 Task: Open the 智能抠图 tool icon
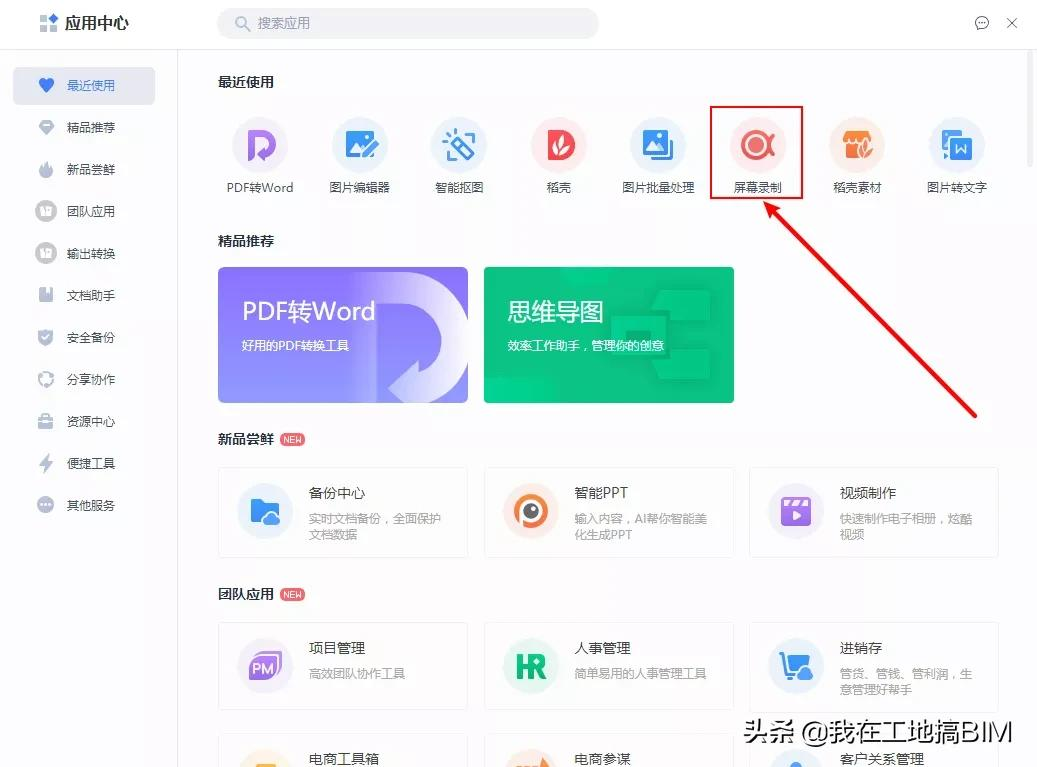coord(459,145)
